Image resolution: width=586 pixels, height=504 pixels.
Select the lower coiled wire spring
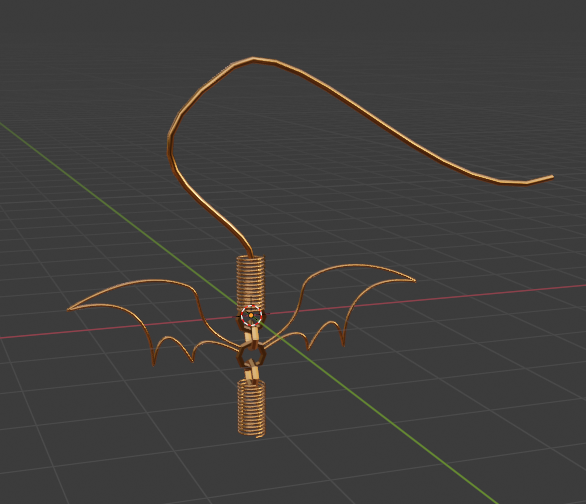click(x=252, y=407)
